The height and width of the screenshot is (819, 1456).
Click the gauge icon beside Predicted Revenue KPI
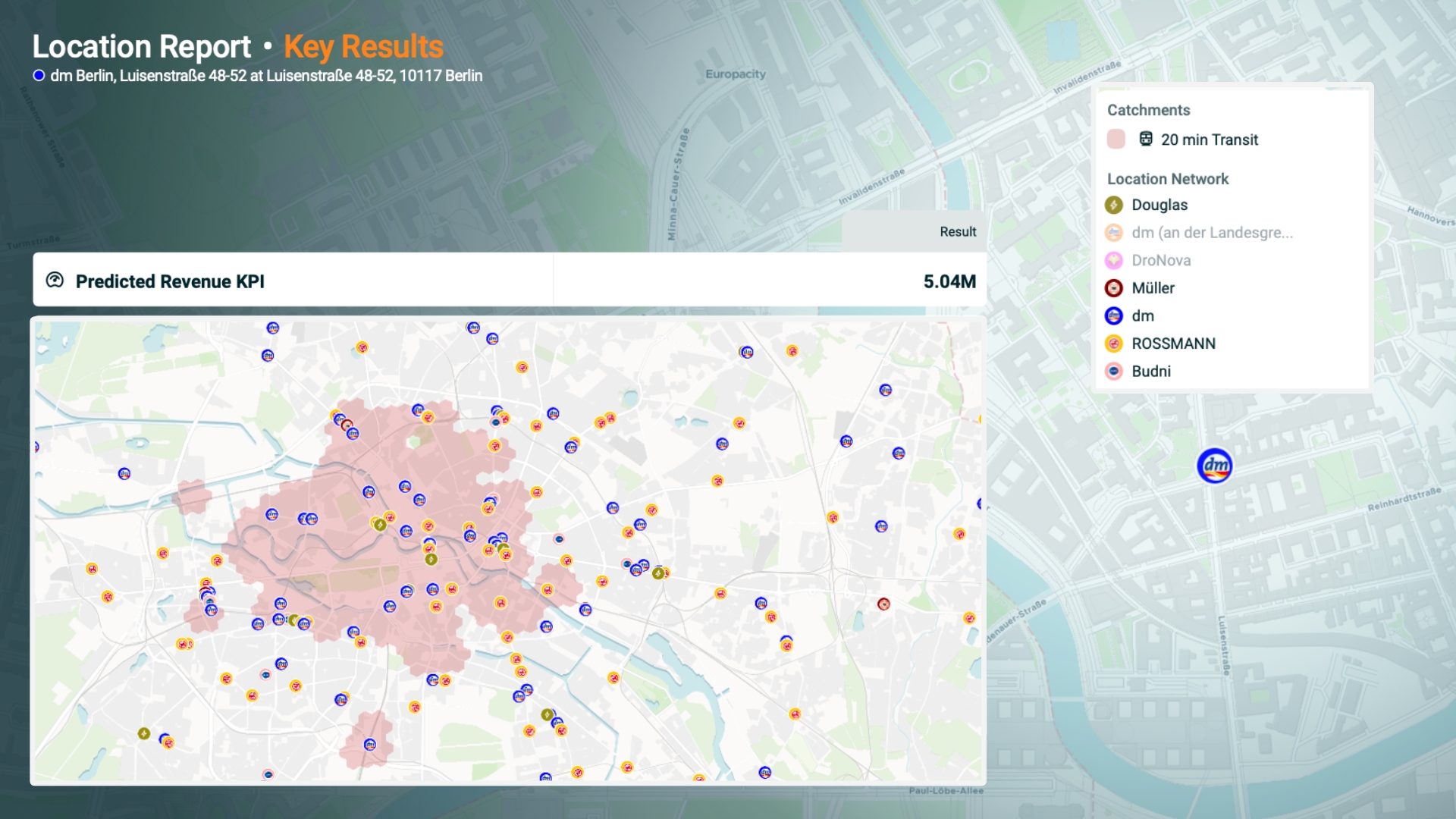click(55, 280)
